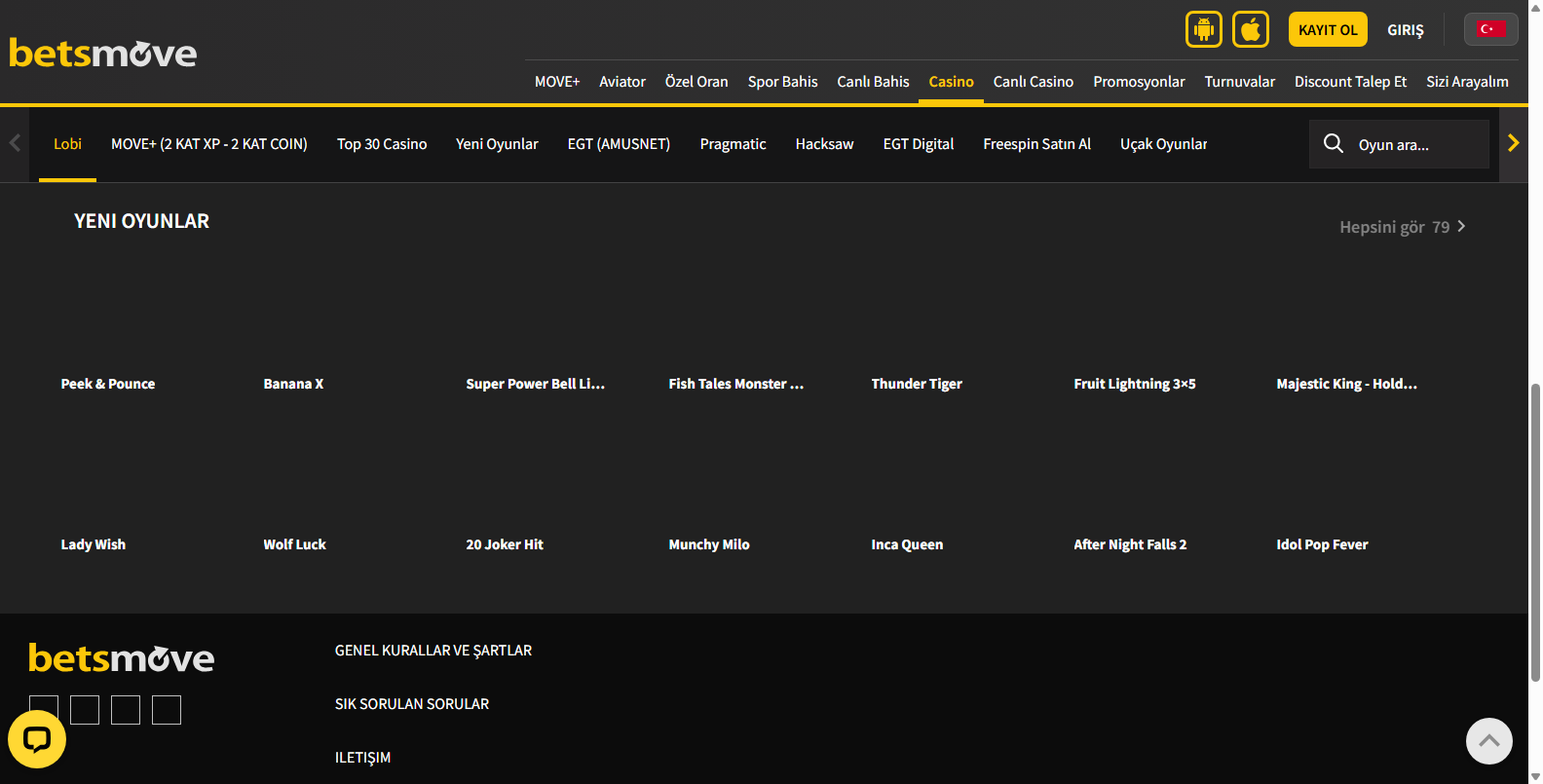Open the EGT (AMUSNET) tab
Viewport: 1543px width, 784px height.
point(620,144)
